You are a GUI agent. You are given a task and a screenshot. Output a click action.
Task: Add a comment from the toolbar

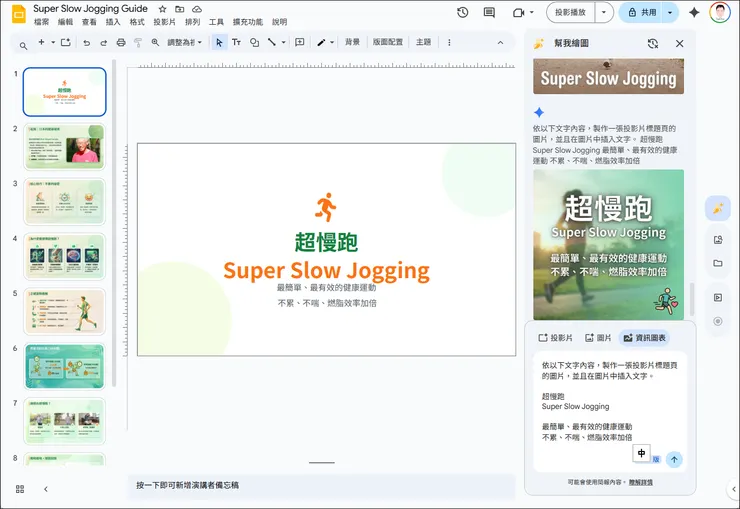(x=300, y=42)
